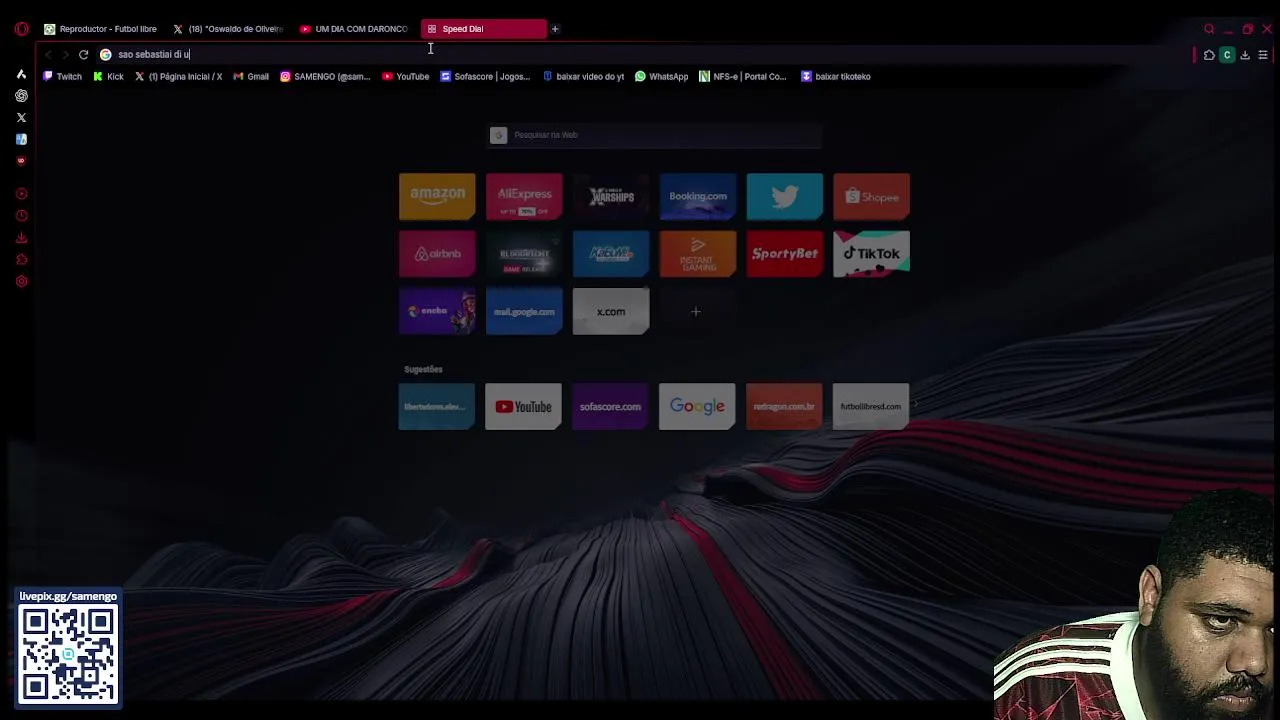
Task: Switch to UM DIA COM DARONCO tab
Action: tap(355, 29)
